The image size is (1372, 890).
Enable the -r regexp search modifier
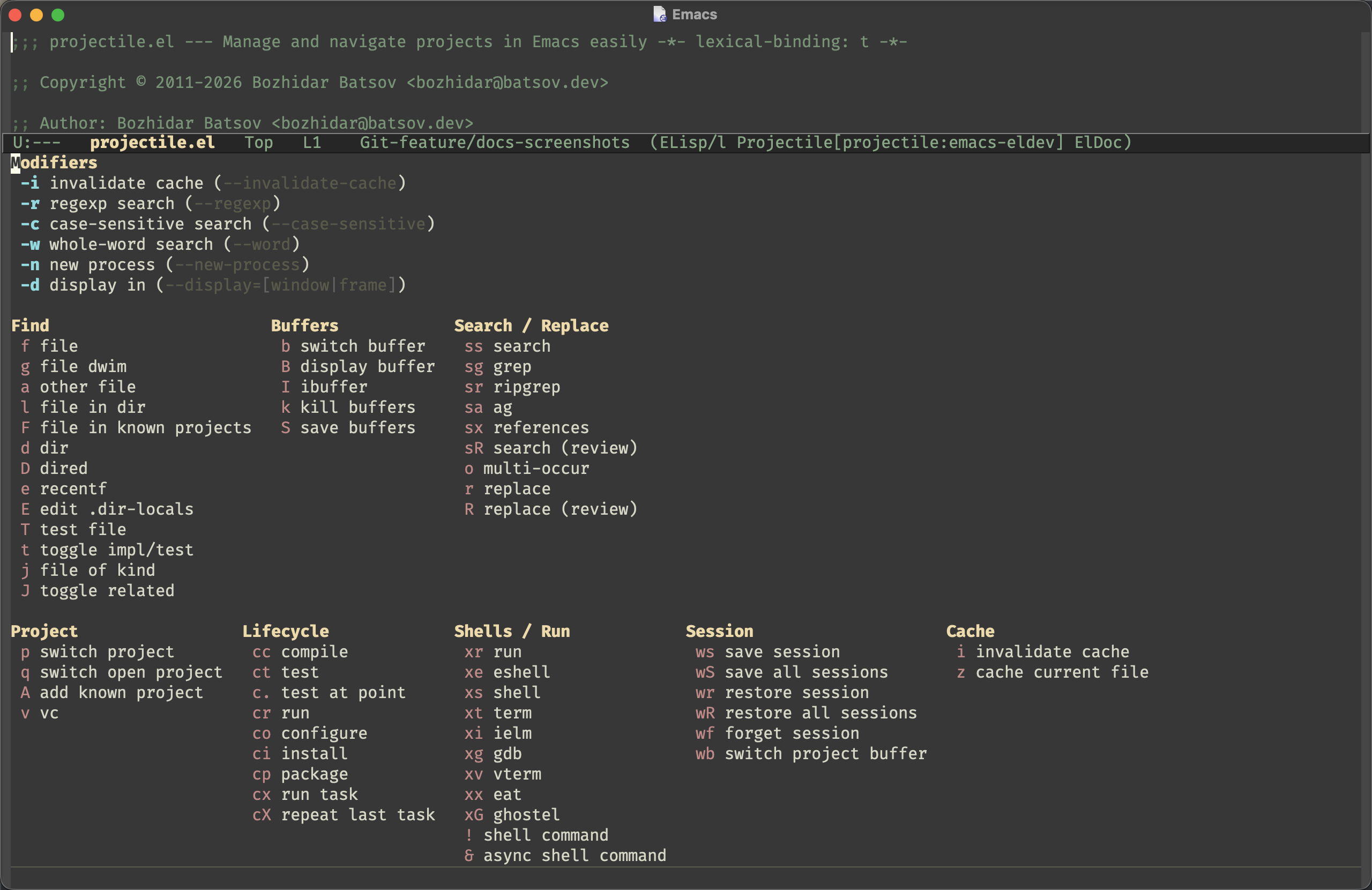(x=151, y=204)
